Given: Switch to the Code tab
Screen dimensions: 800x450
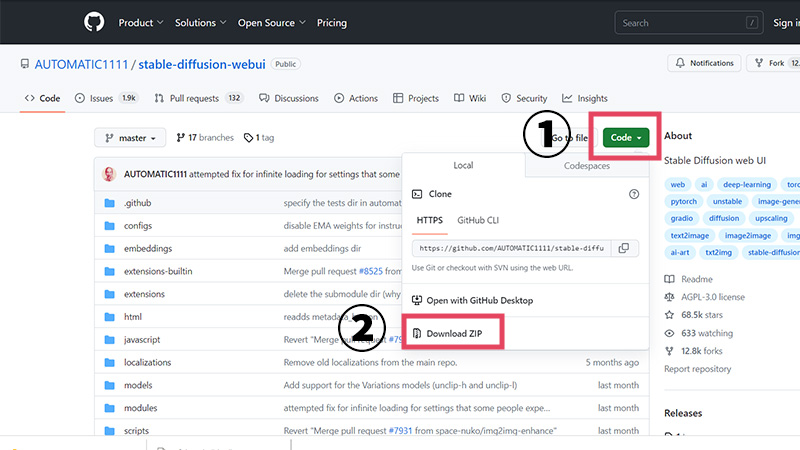Looking at the screenshot, I should tap(42, 98).
